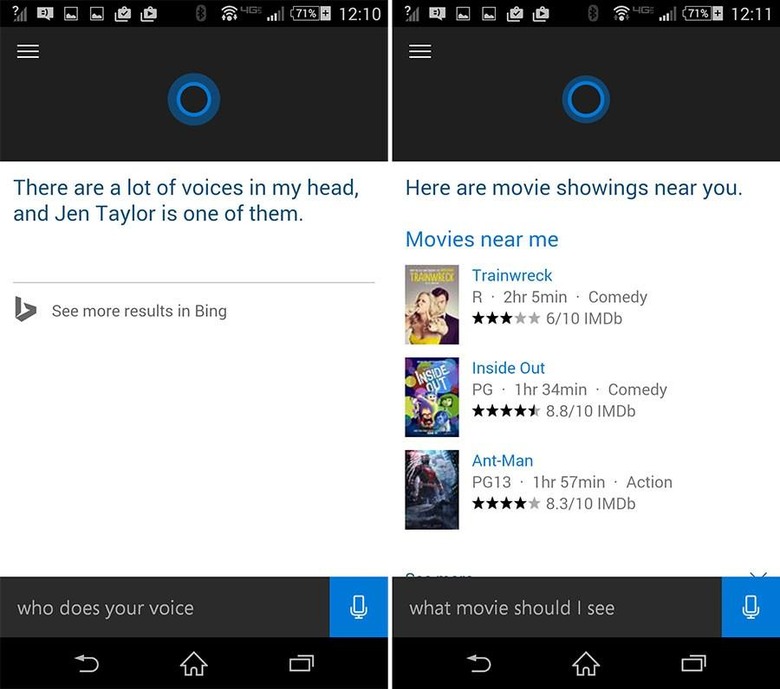
Task: Tap Cortana circle on right screen
Action: click(x=585, y=99)
